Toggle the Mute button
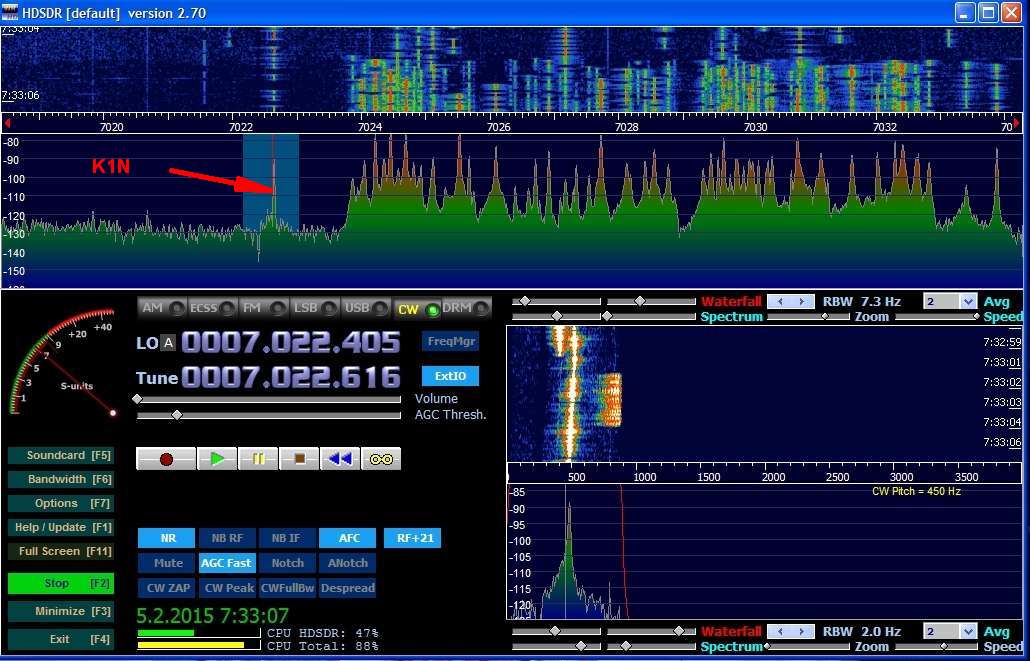The width and height of the screenshot is (1030, 661). point(167,563)
